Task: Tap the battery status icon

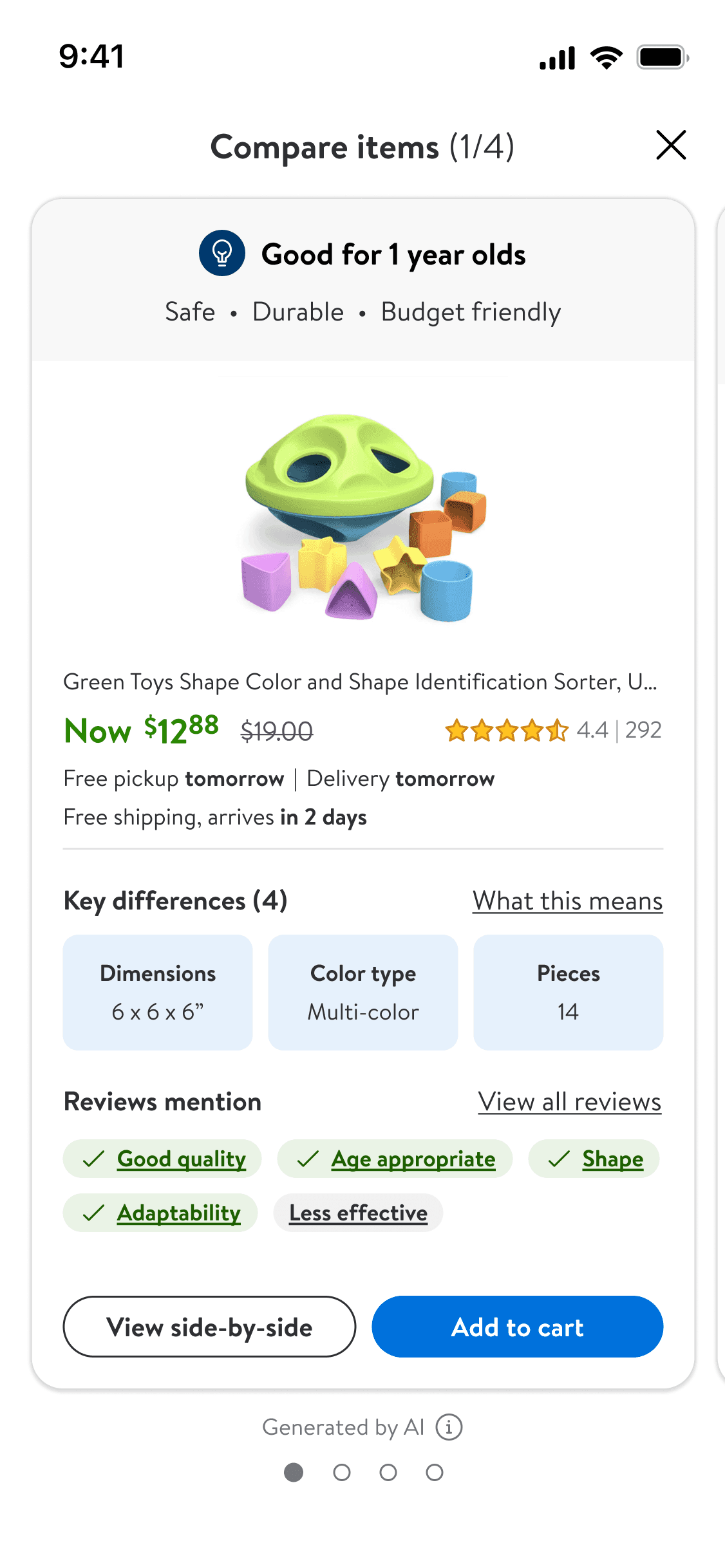Action: 662,58
